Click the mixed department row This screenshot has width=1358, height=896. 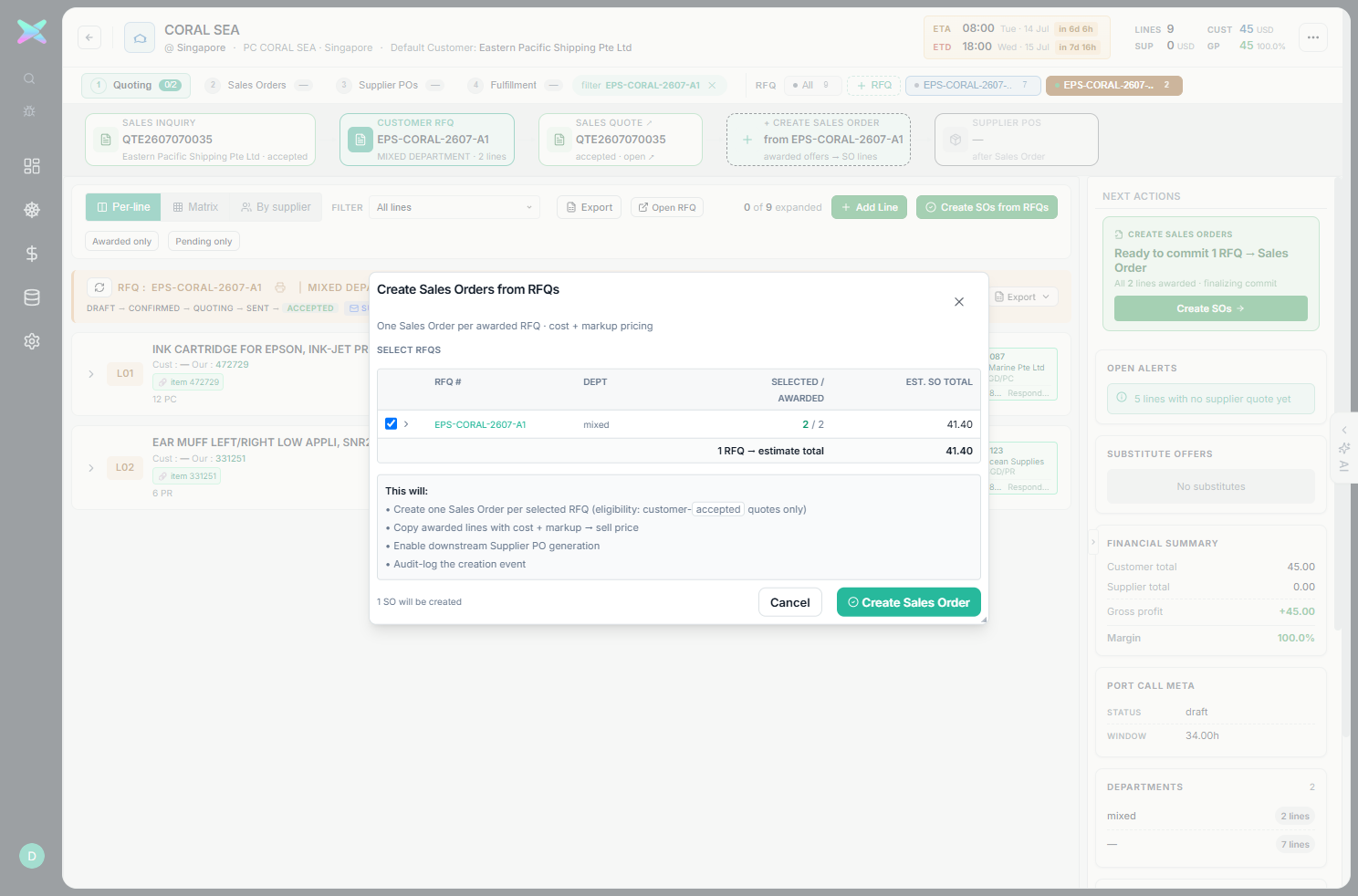point(1210,817)
